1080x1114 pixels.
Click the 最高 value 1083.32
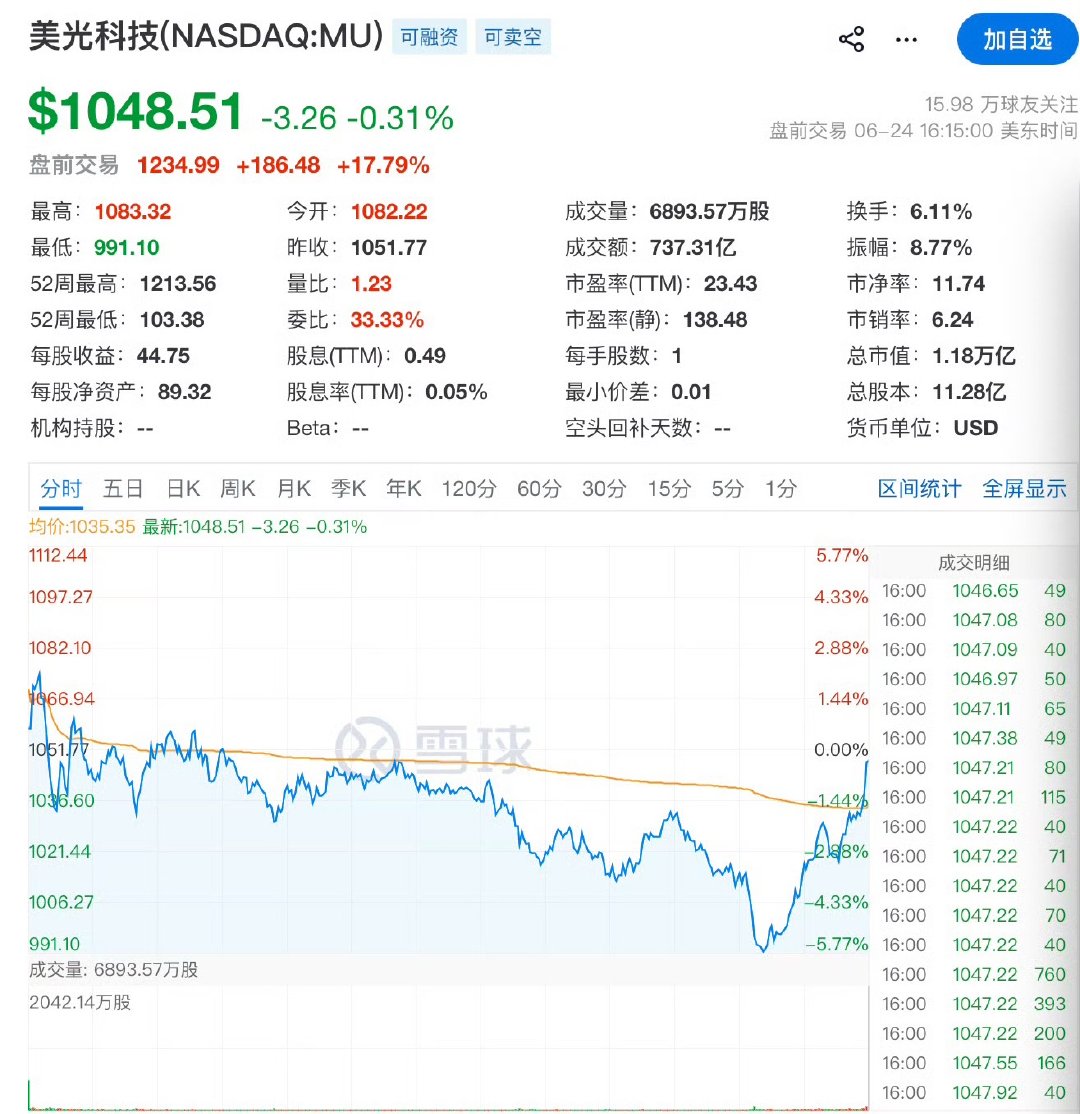tap(133, 212)
